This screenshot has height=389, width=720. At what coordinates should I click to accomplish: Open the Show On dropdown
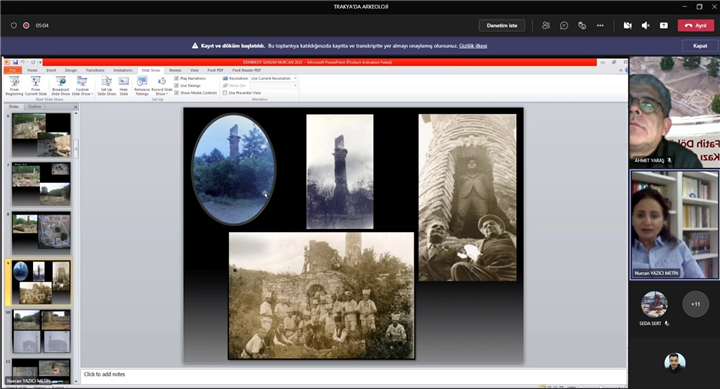[x=274, y=85]
